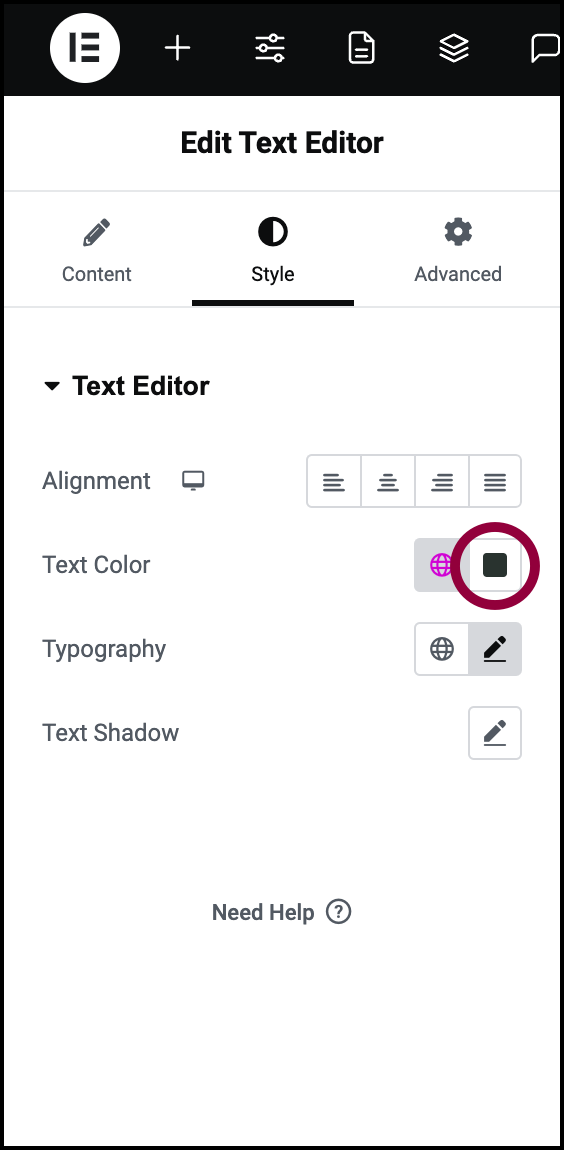Switch to the Content tab

(x=97, y=251)
